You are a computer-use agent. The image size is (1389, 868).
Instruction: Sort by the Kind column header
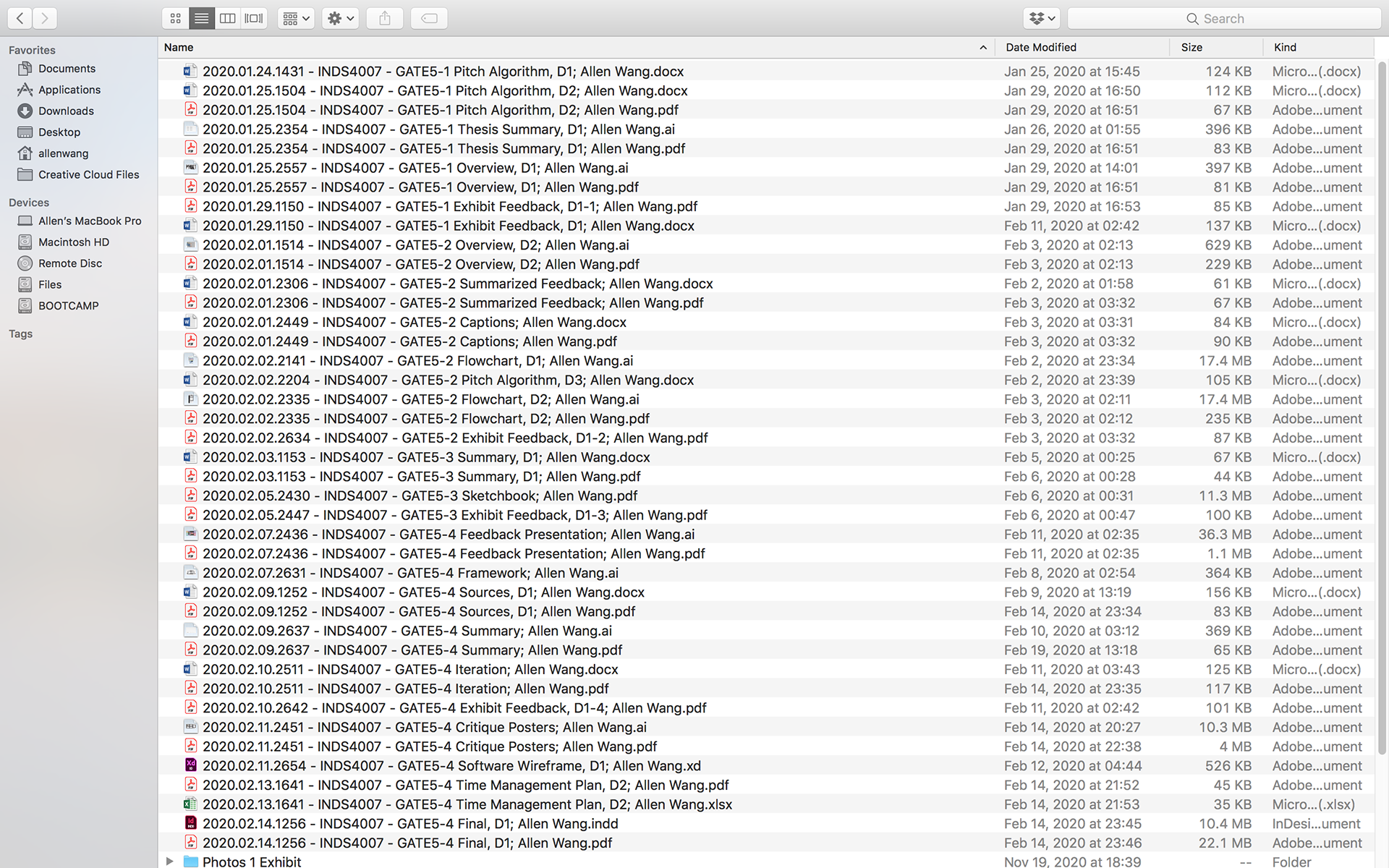coord(1285,47)
